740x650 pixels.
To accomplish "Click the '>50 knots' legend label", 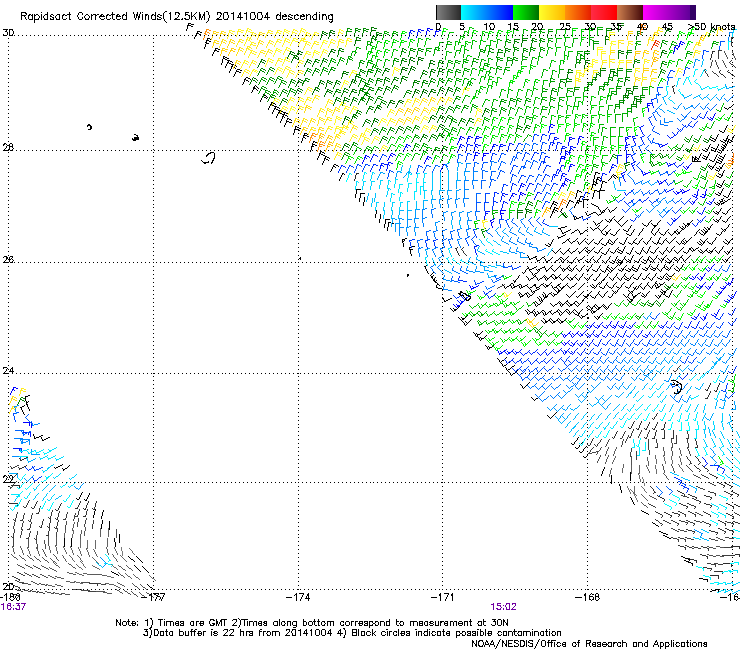I will (x=711, y=27).
